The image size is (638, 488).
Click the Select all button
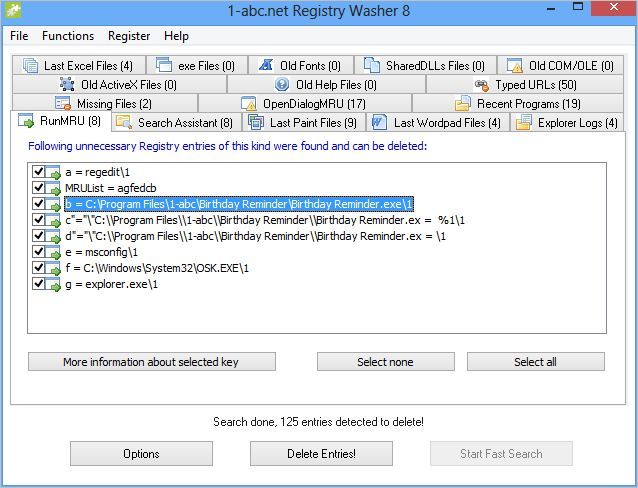[x=536, y=361]
